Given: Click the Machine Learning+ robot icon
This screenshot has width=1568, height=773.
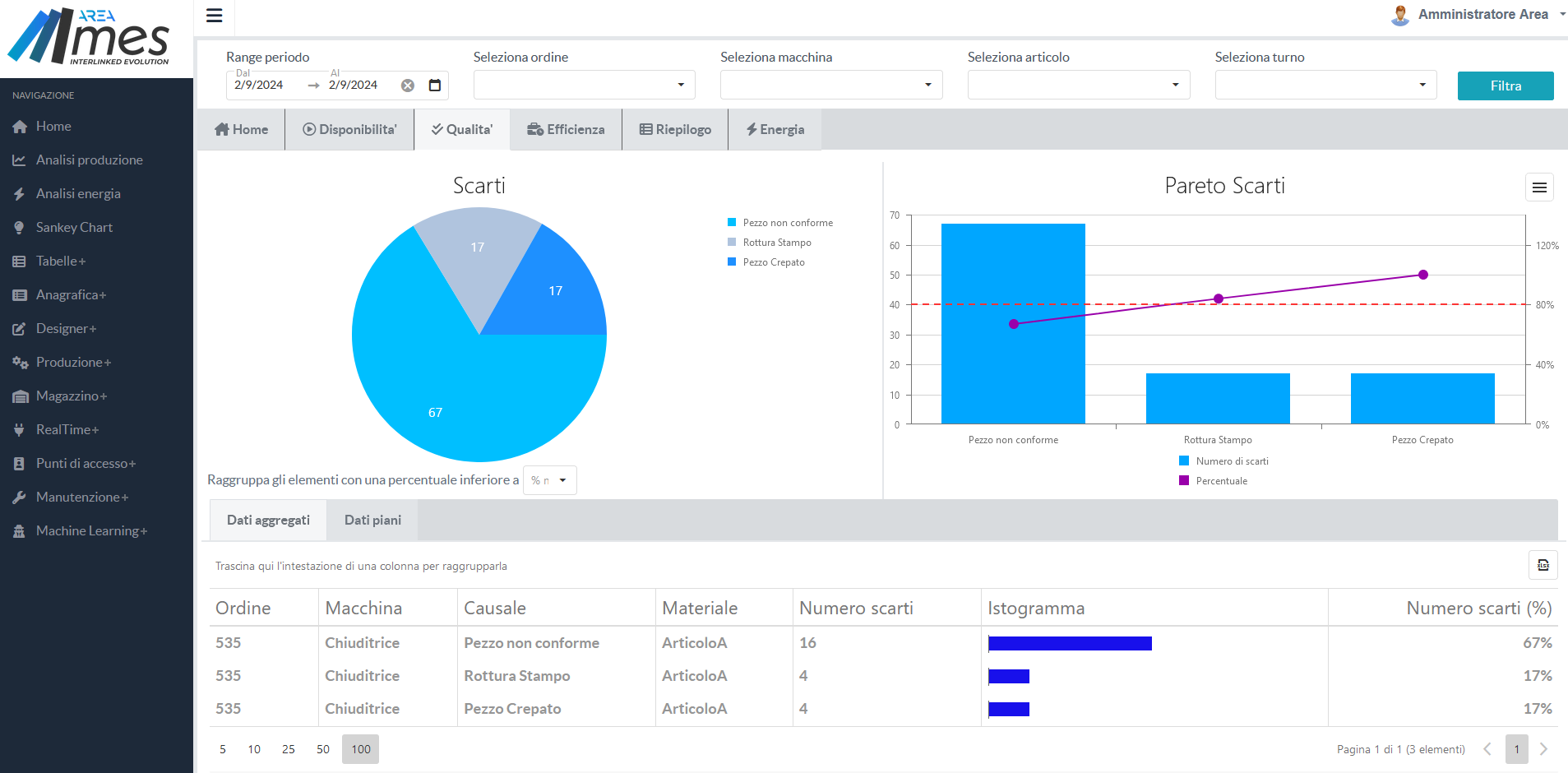Looking at the screenshot, I should pos(19,531).
